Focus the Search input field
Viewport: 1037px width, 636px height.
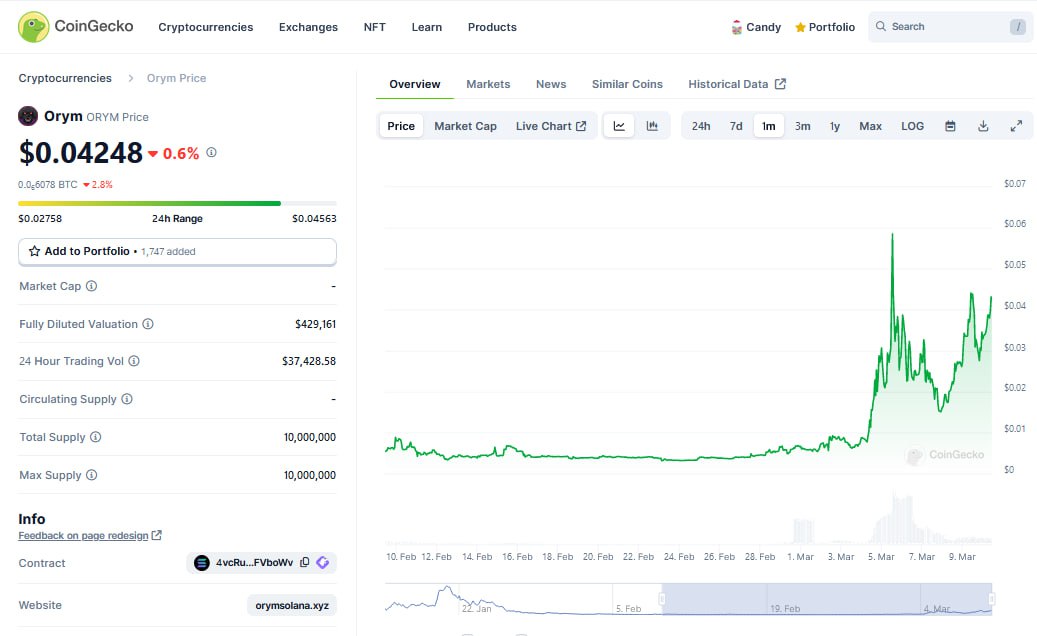click(x=950, y=26)
